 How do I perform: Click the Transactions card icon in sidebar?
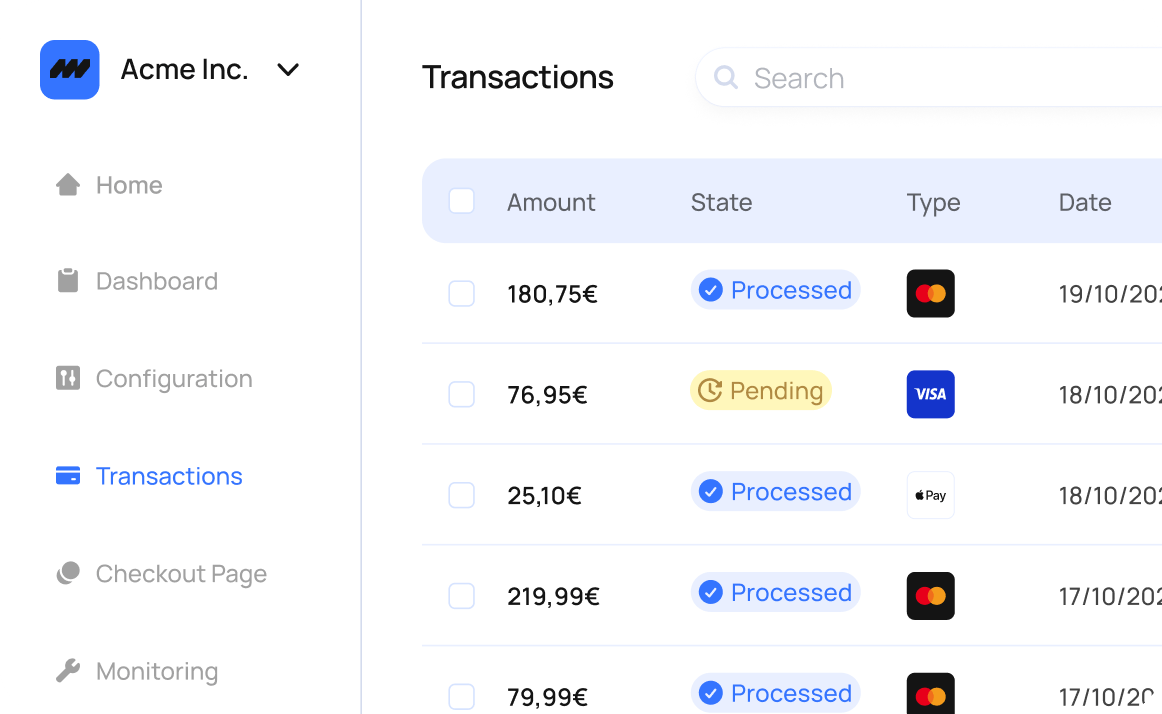[68, 475]
